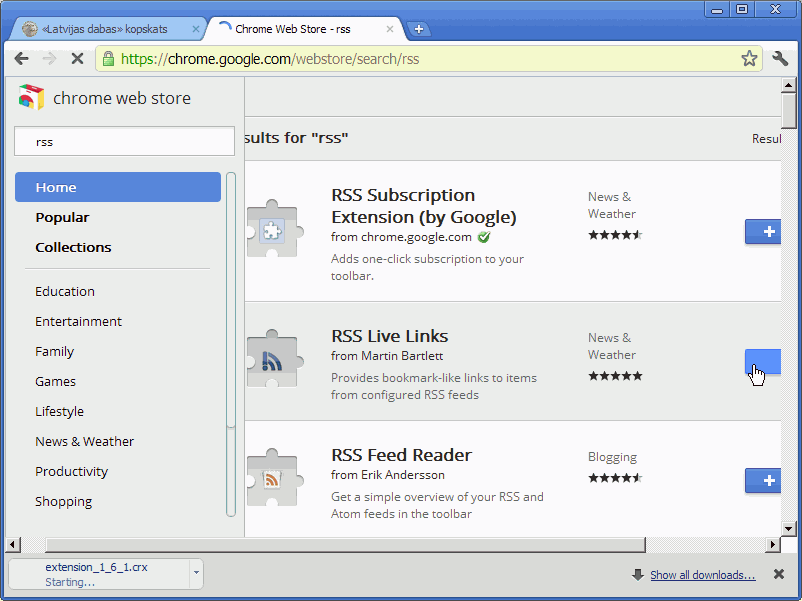Click 'from Martin Bartlett' author text
The width and height of the screenshot is (802, 601).
pos(387,356)
